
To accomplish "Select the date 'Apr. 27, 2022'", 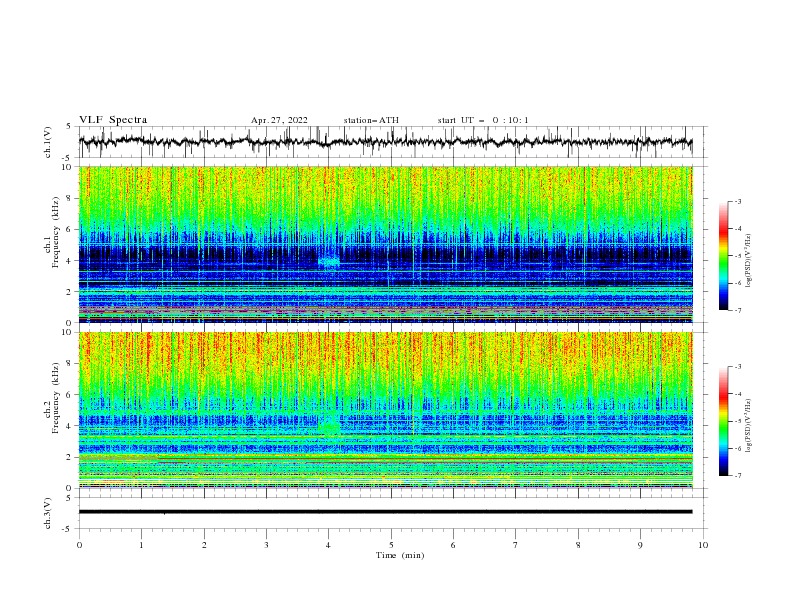I will [279, 120].
